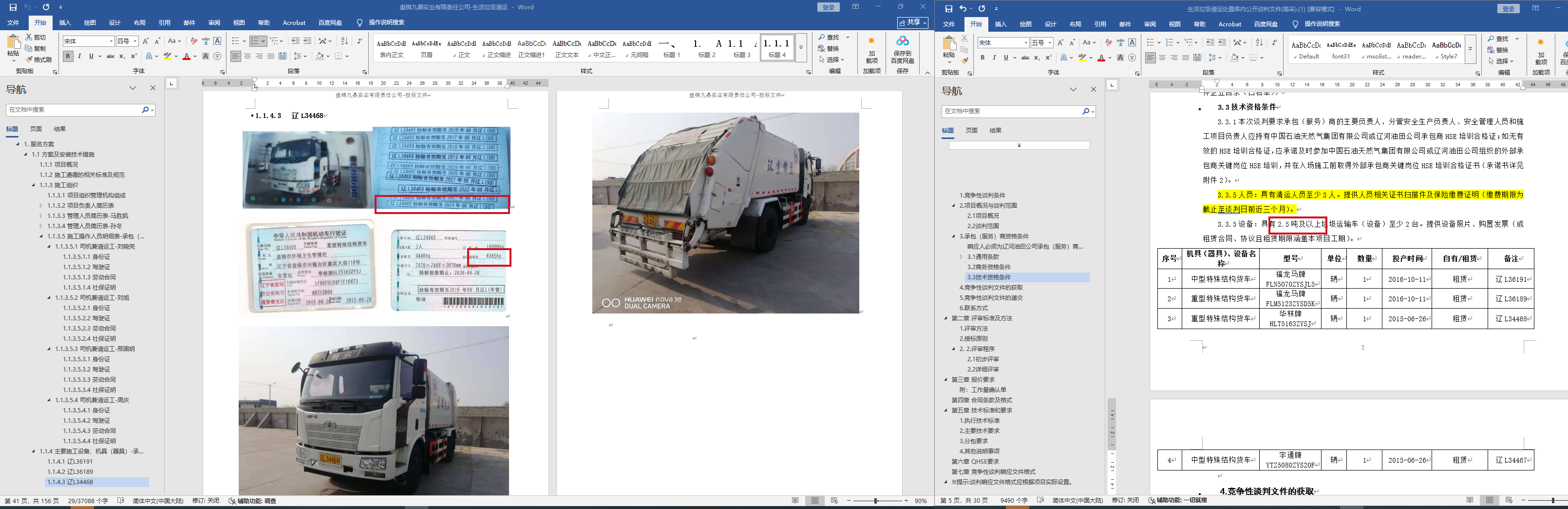
Task: Toggle character border in left Word window
Action: point(217,41)
